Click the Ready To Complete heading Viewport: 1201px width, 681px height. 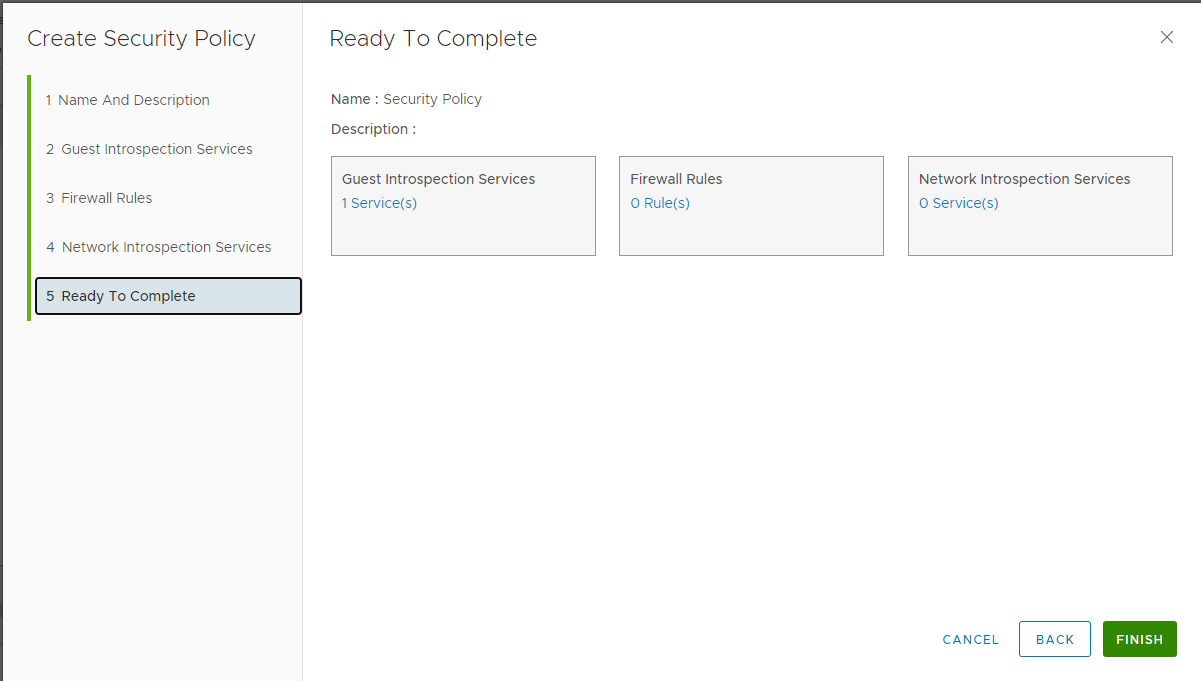433,38
